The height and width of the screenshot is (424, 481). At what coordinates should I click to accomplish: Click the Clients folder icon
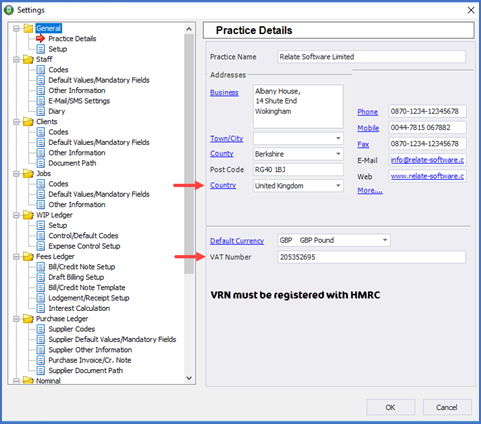(x=28, y=122)
